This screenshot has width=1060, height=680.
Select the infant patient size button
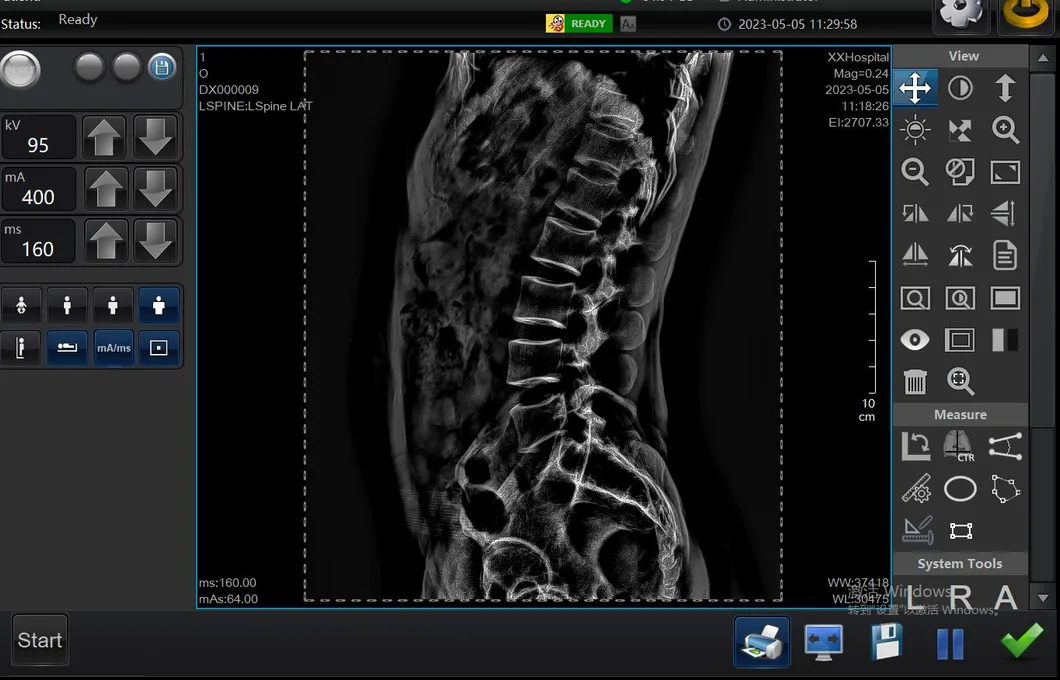coord(21,305)
